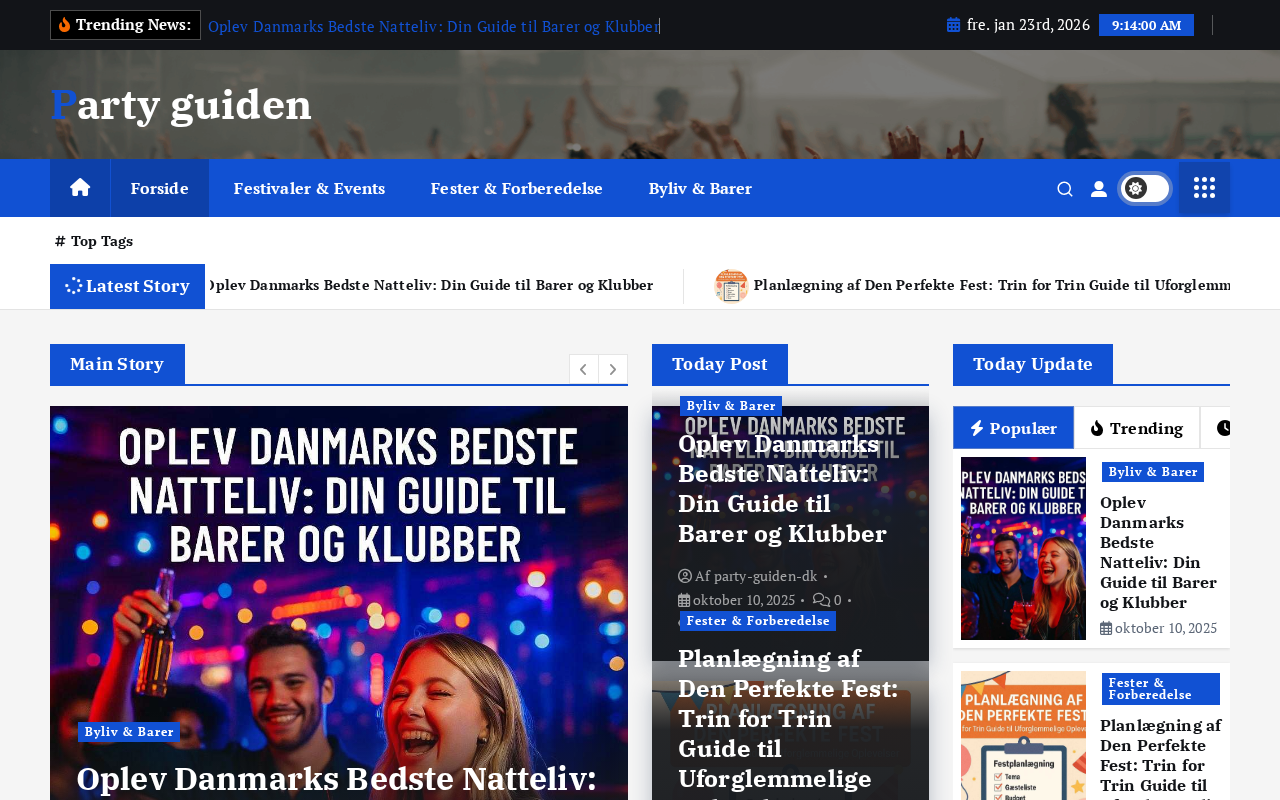
Task: Toggle the dark mode switch
Action: click(1145, 188)
